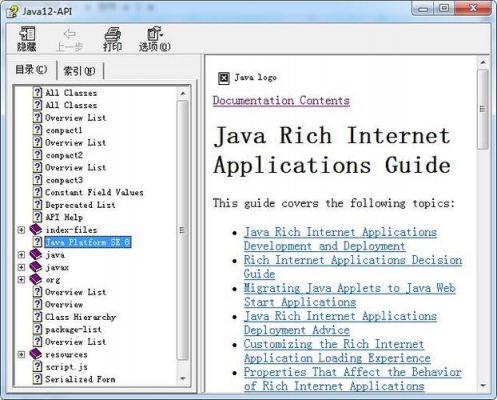Open Rich Internet Applications Decision Guide link
This screenshot has height=400, width=497.
point(353,267)
